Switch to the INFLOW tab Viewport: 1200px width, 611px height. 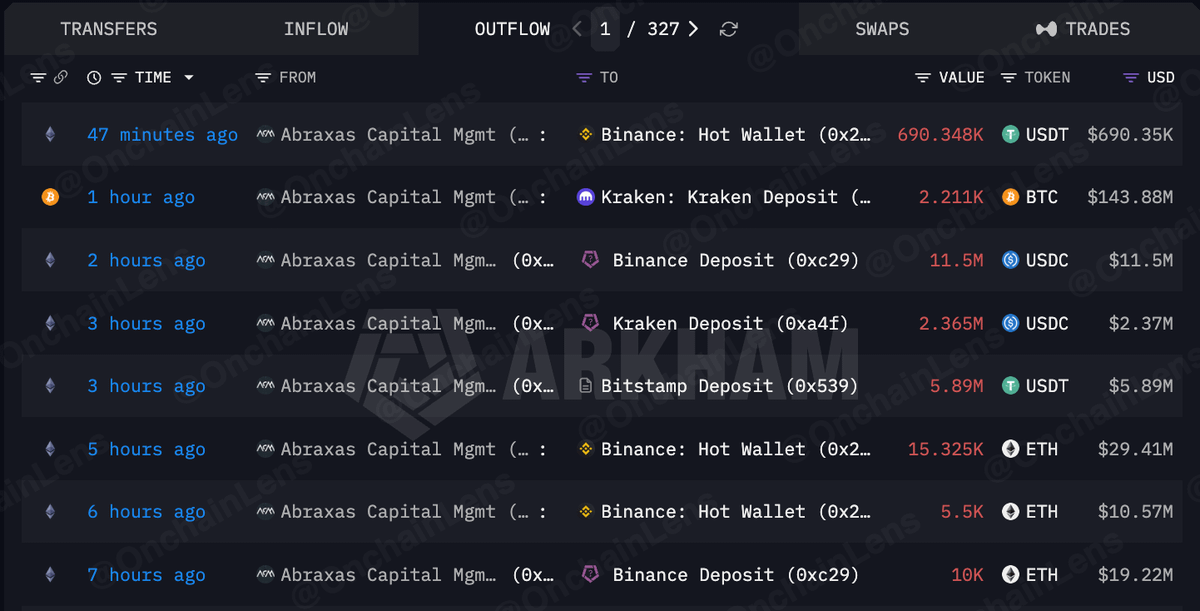pos(316,29)
